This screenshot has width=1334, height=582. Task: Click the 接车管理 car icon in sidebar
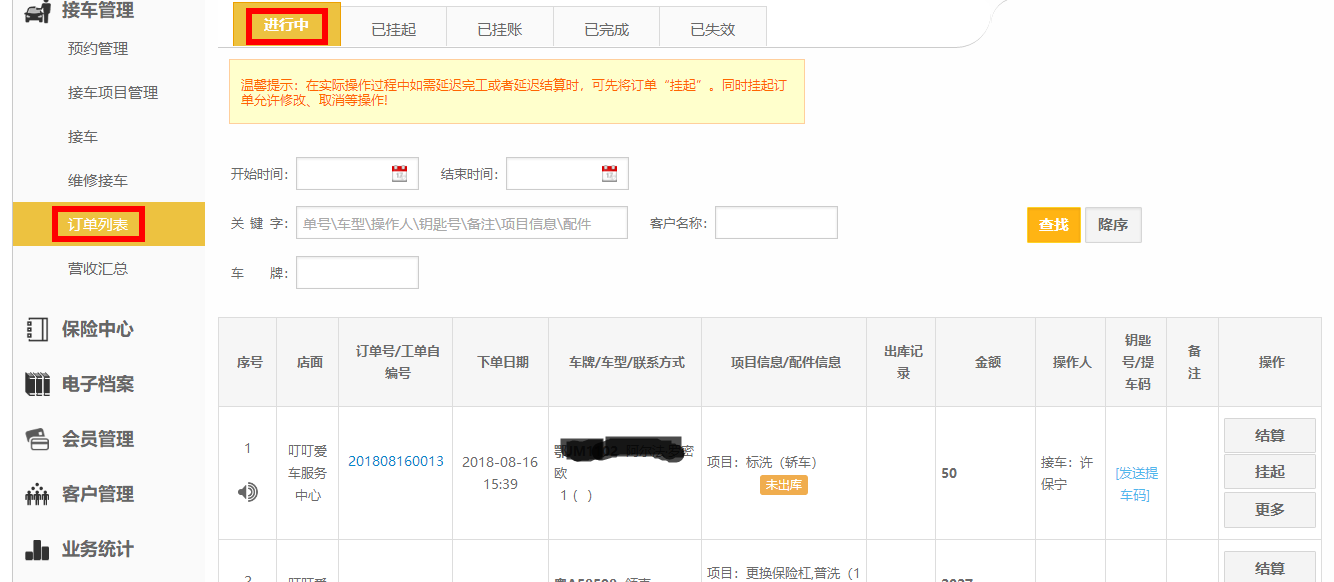[x=36, y=11]
